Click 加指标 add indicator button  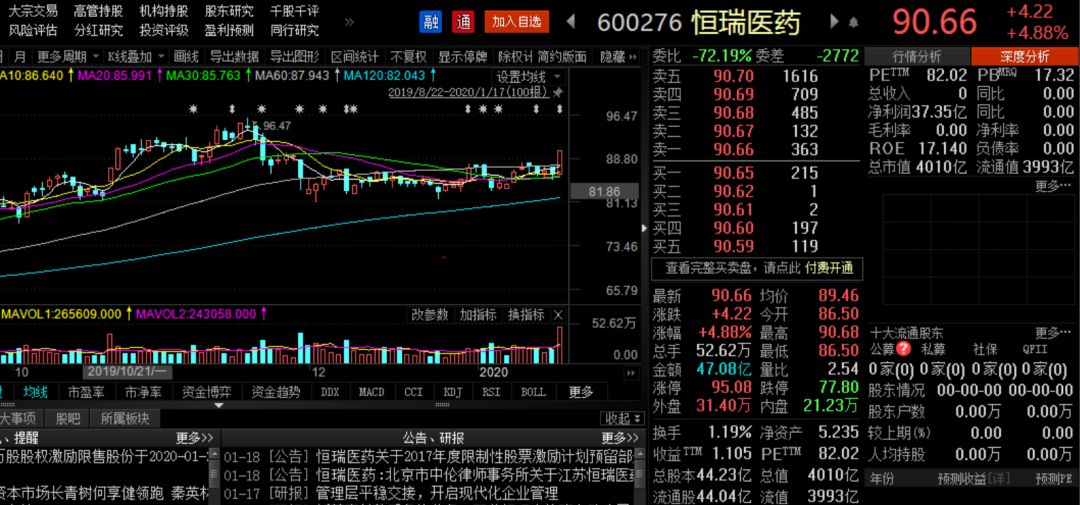478,315
